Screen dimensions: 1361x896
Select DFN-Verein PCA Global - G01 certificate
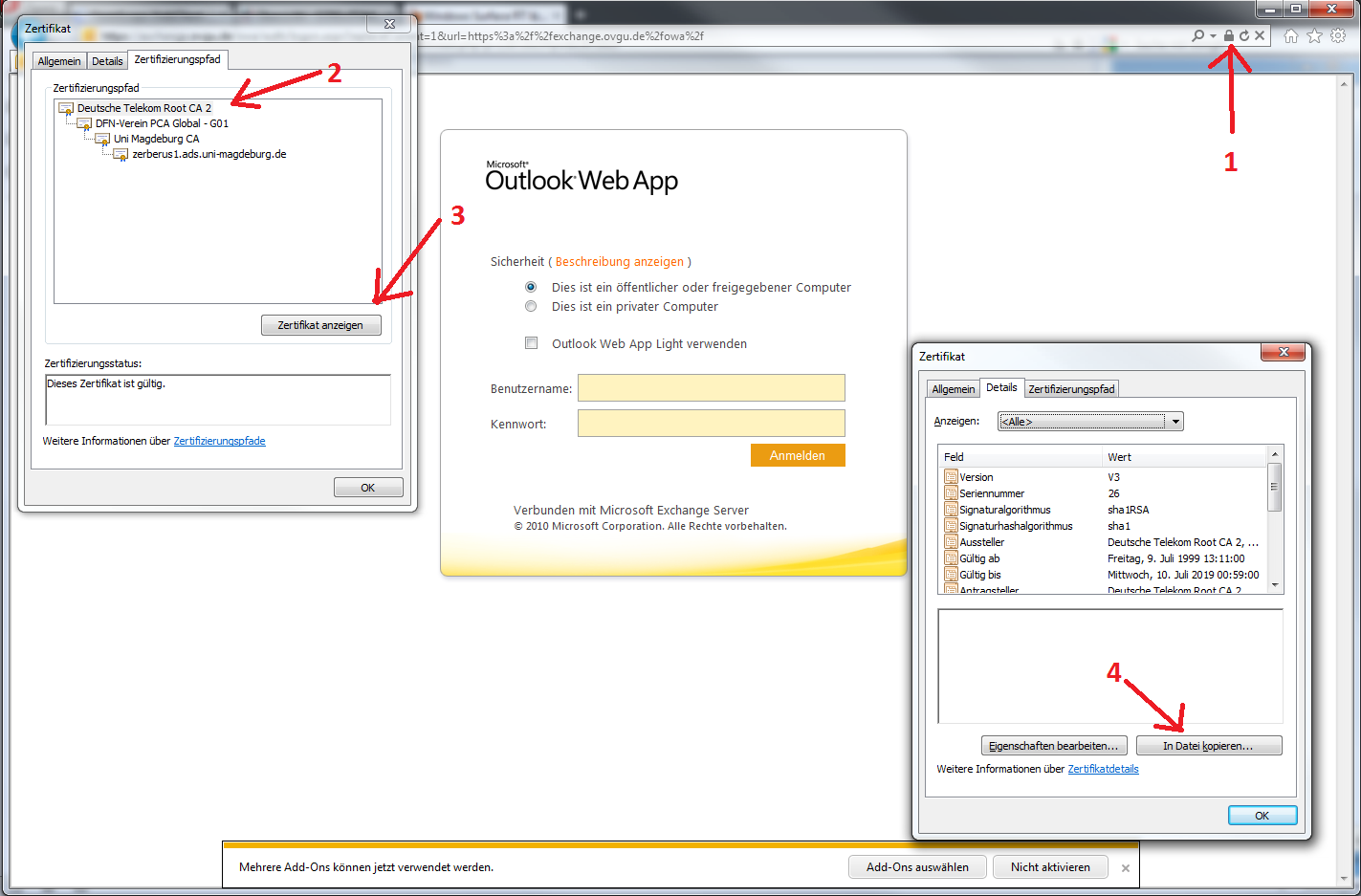(x=162, y=123)
